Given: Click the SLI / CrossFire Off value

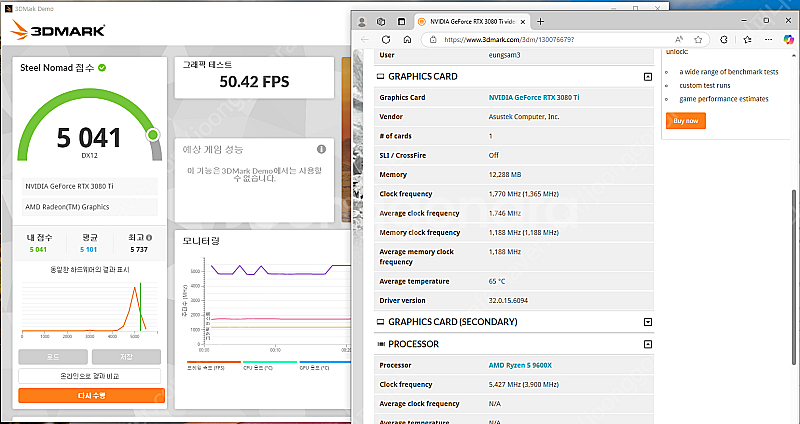Looking at the screenshot, I should click(493, 155).
